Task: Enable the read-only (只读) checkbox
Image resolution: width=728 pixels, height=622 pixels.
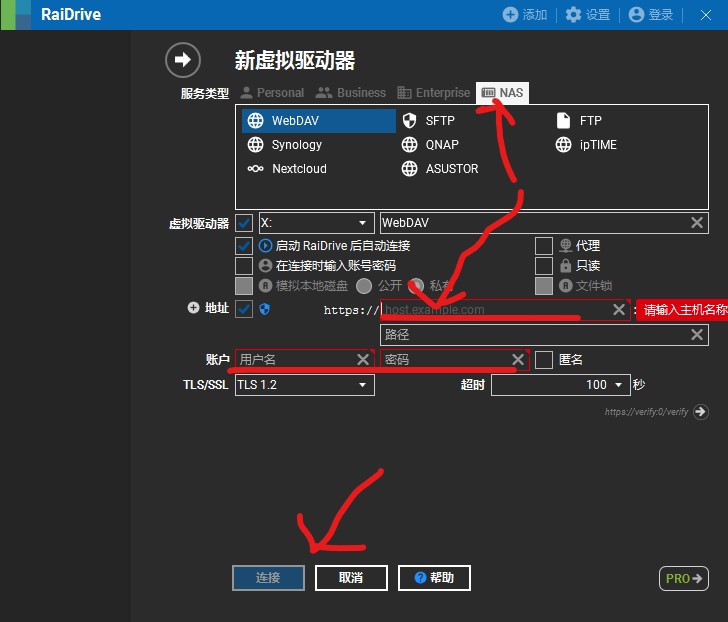Action: pyautogui.click(x=544, y=266)
